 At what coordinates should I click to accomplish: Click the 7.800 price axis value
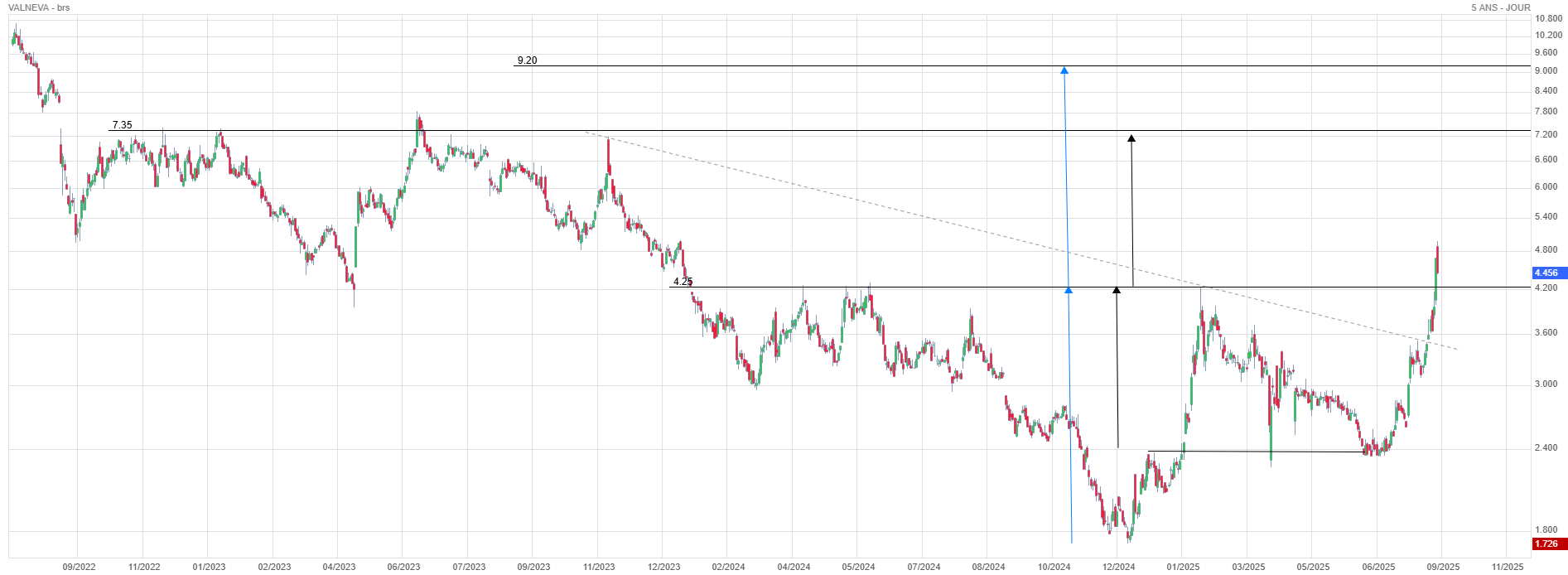pos(1546,111)
